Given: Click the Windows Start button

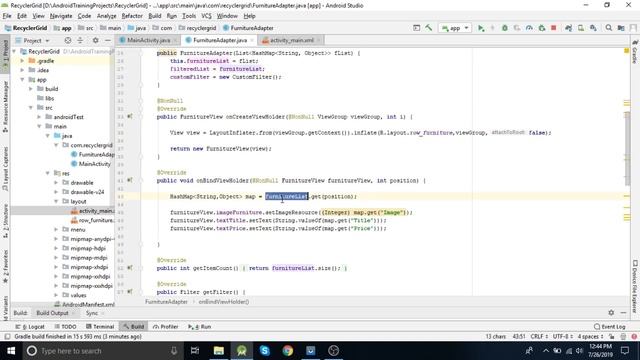Looking at the screenshot, I should (x=11, y=351).
